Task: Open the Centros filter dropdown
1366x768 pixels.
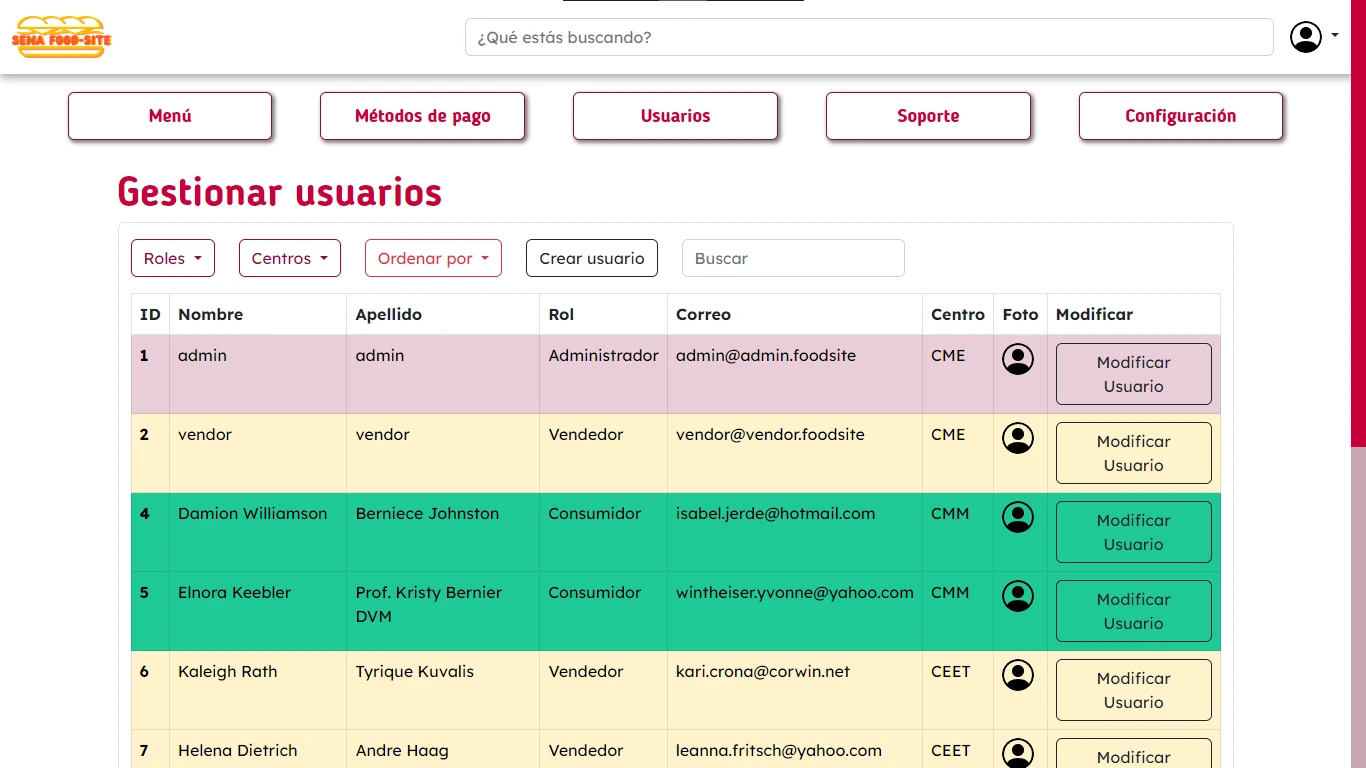Action: coord(290,258)
